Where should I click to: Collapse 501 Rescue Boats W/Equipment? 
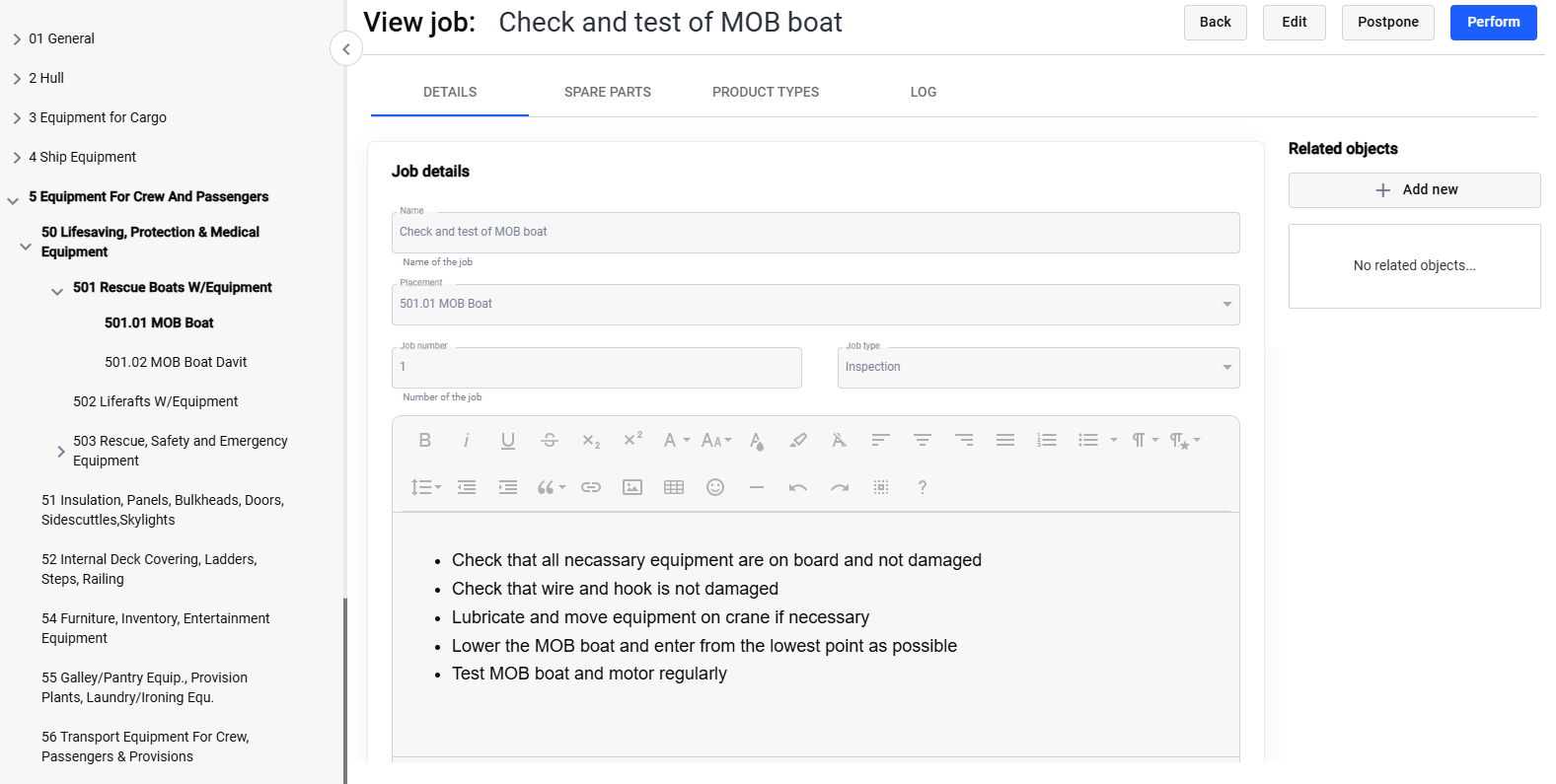click(57, 291)
